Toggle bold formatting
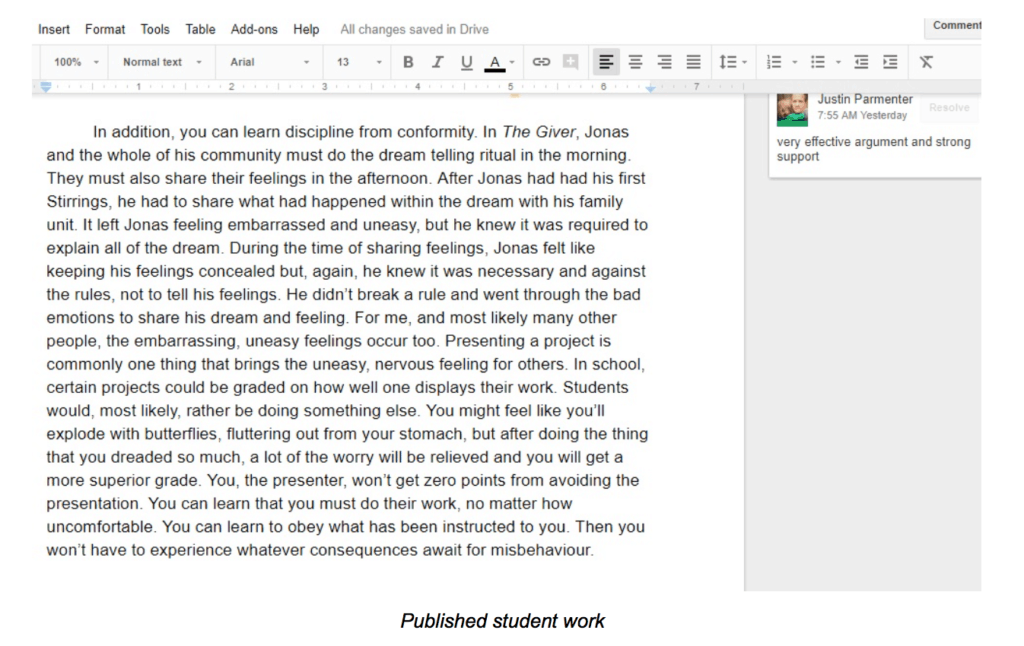 408,62
